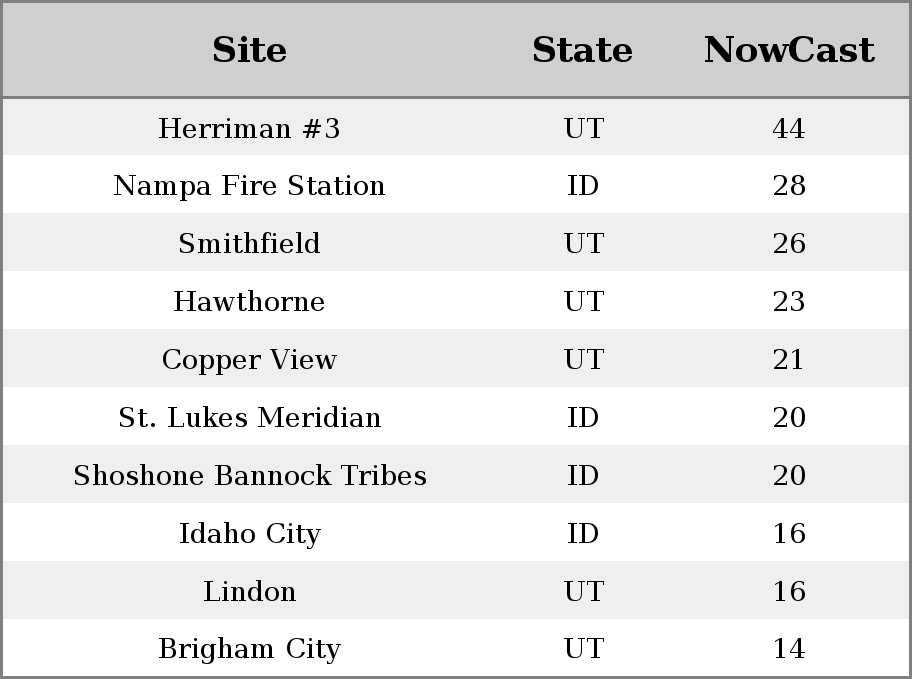
Task: Click the State column header
Action: 582,50
